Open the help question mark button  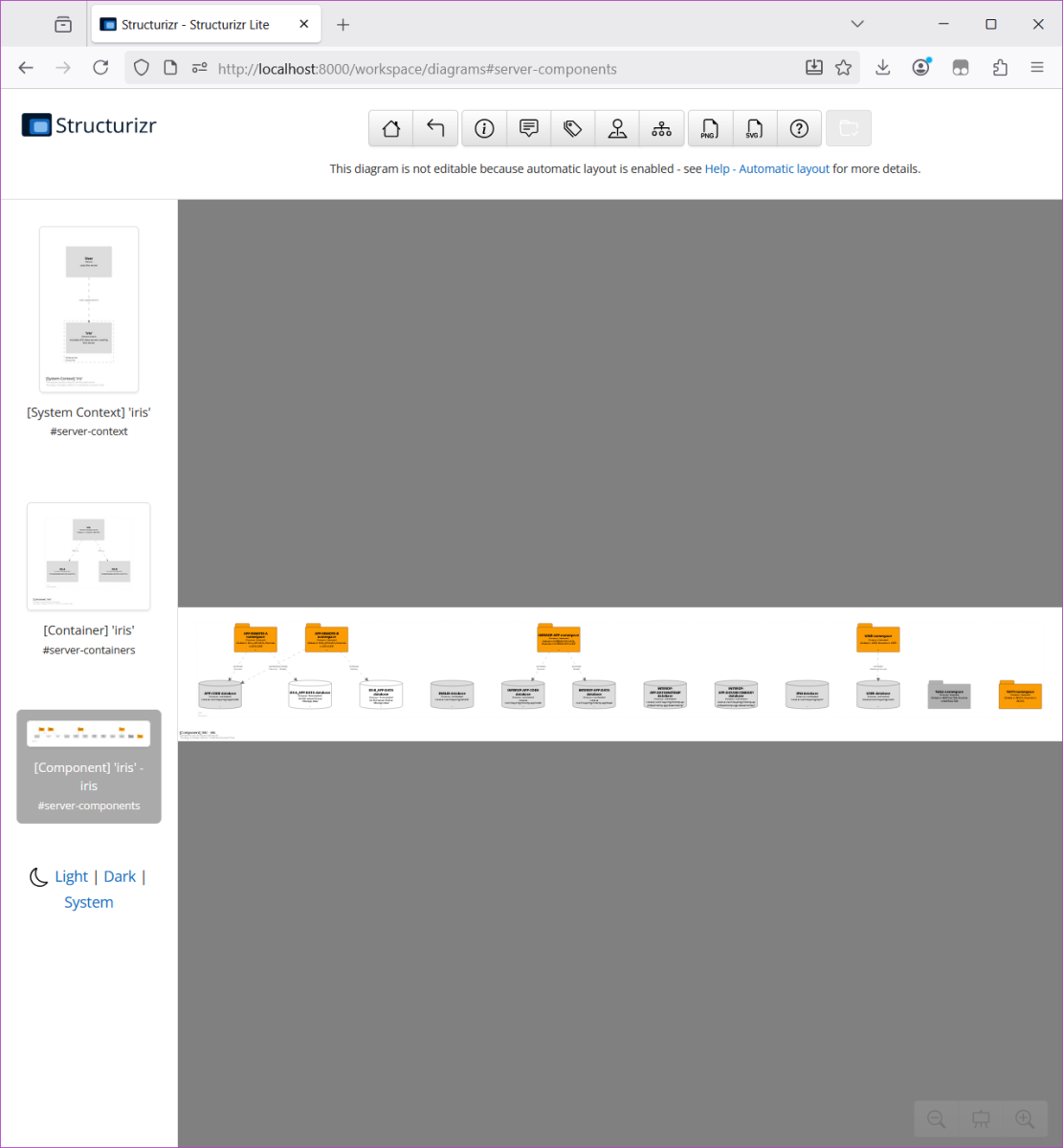point(799,128)
